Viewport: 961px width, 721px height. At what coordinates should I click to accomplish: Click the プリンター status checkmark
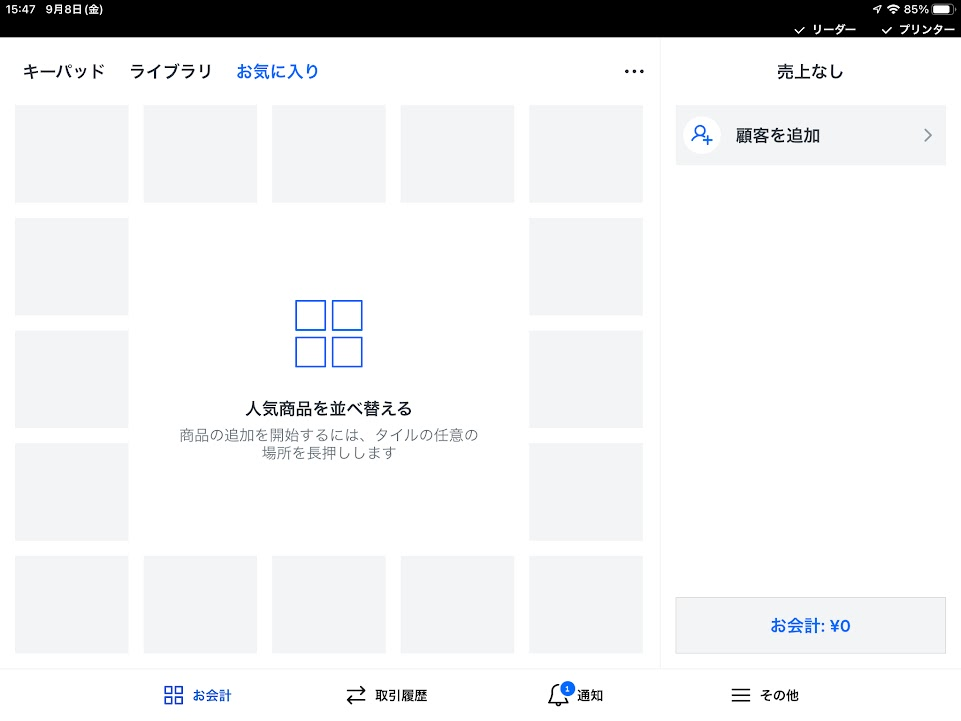(887, 30)
